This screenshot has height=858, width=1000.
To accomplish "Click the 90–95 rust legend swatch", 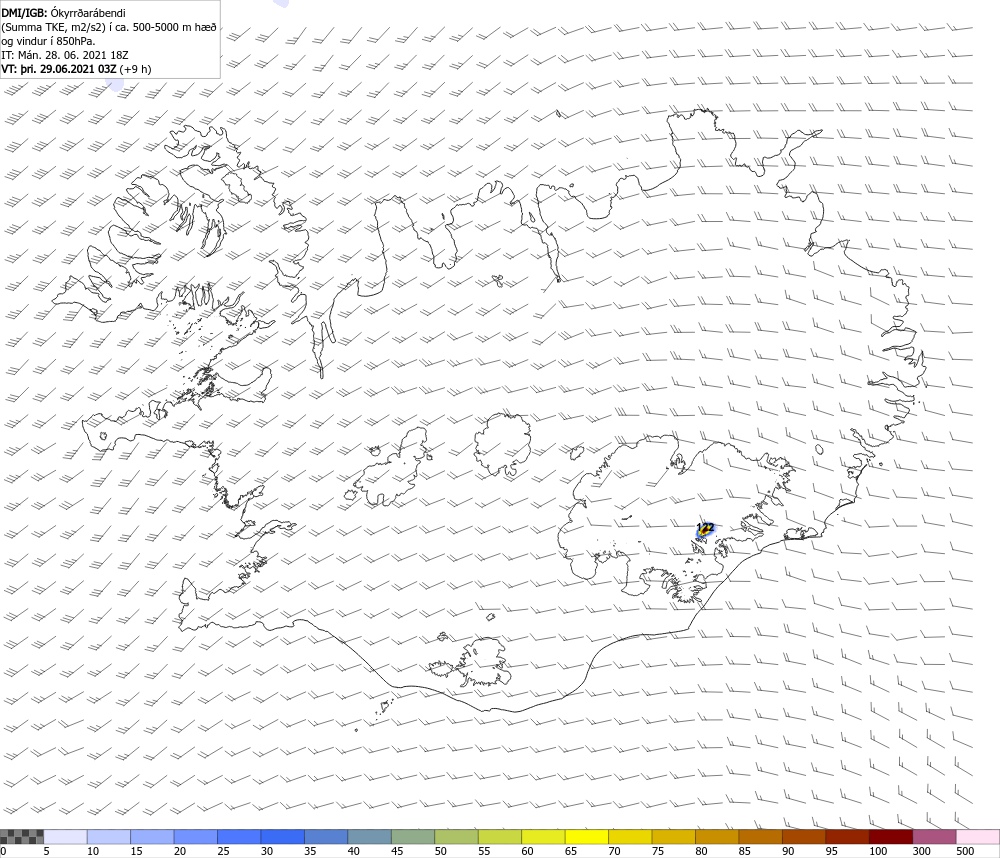I will coord(804,837).
